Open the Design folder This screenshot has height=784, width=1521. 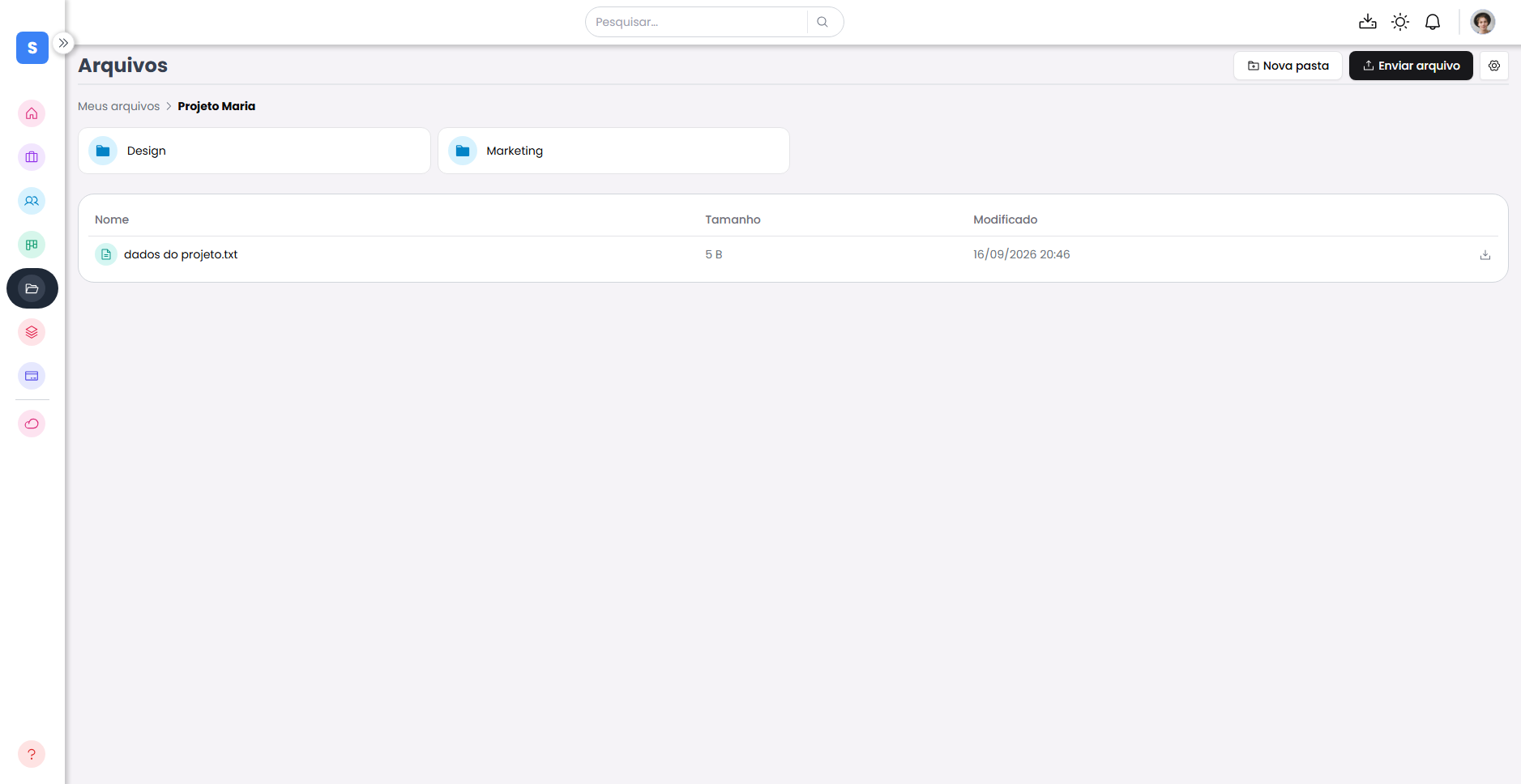click(x=254, y=151)
